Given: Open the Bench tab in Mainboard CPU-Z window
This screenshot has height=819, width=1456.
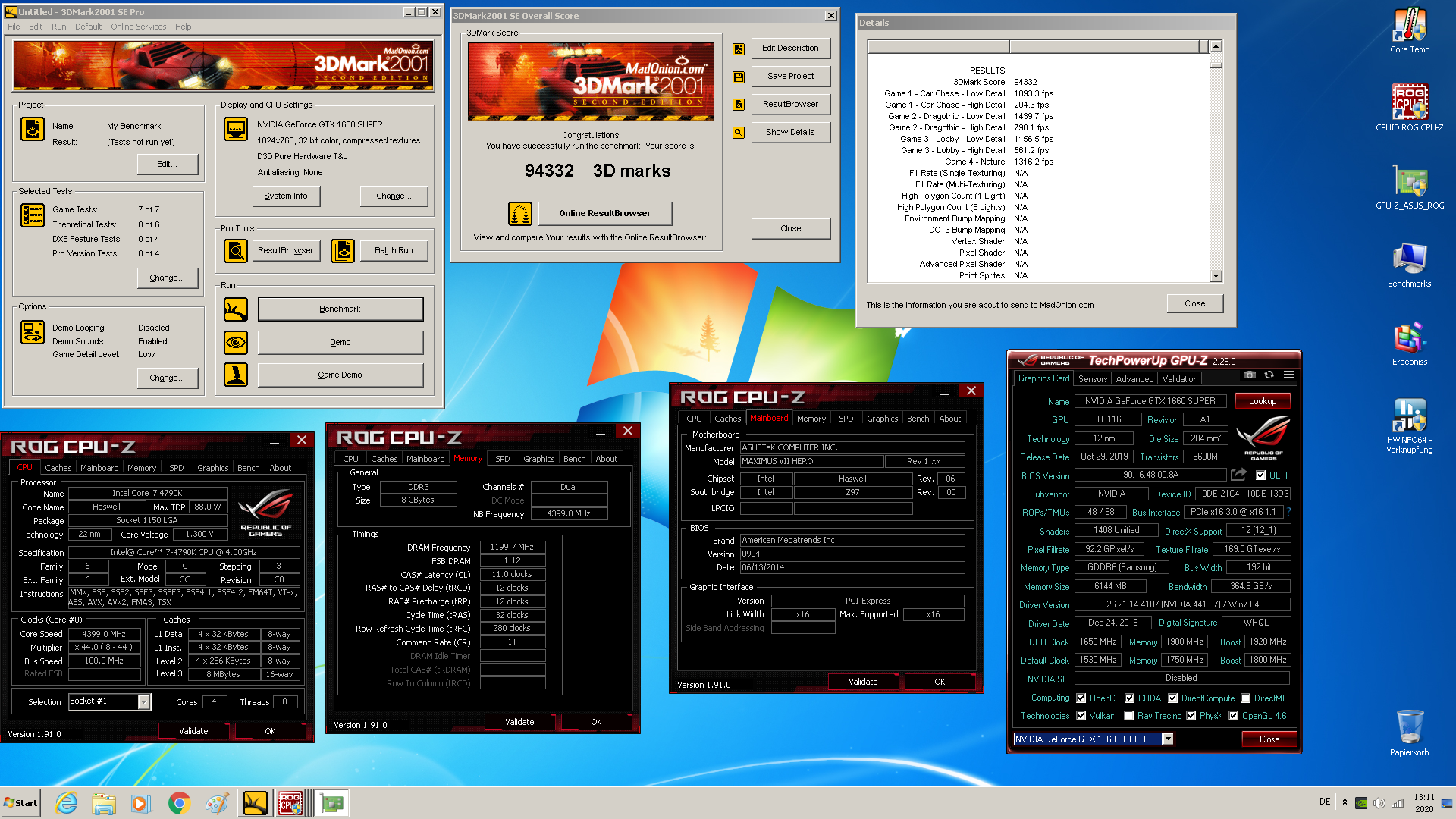Looking at the screenshot, I should tap(918, 419).
